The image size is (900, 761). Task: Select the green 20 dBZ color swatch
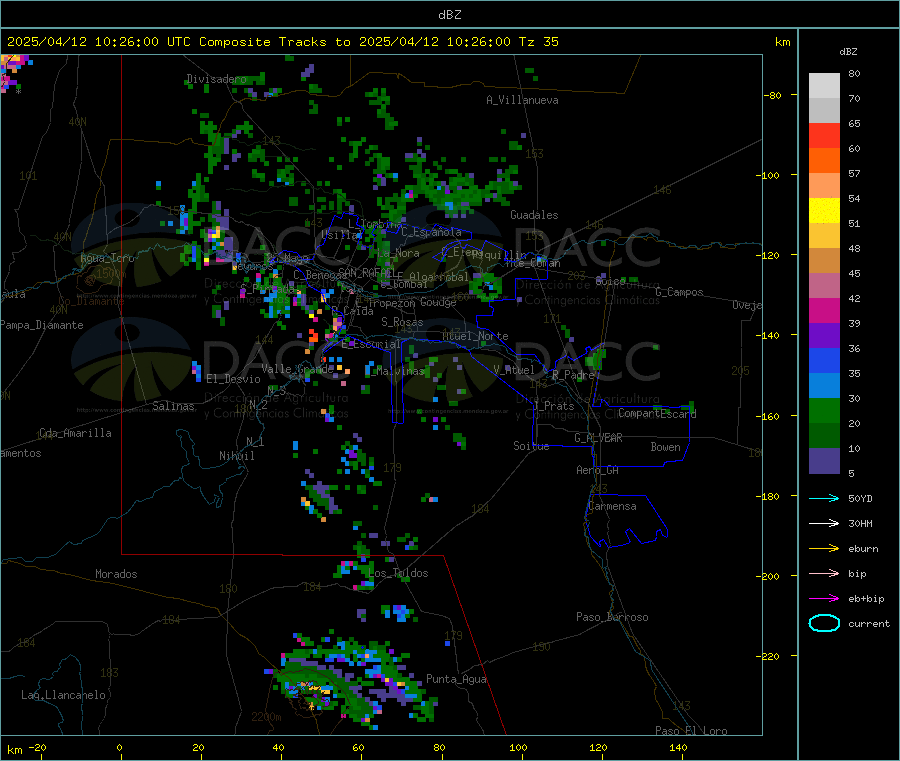coord(824,410)
